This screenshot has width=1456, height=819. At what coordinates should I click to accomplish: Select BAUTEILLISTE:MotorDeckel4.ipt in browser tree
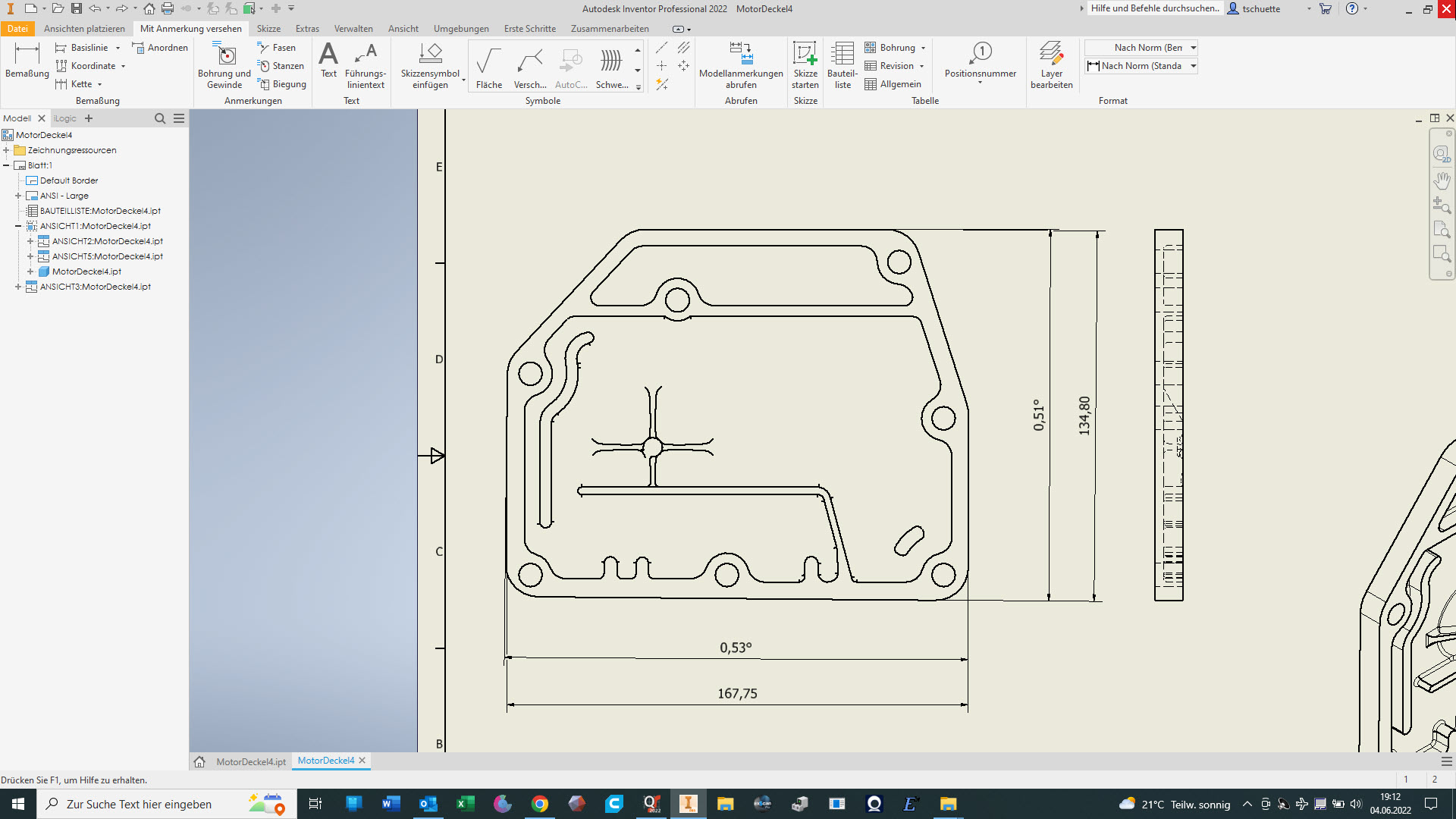point(100,211)
